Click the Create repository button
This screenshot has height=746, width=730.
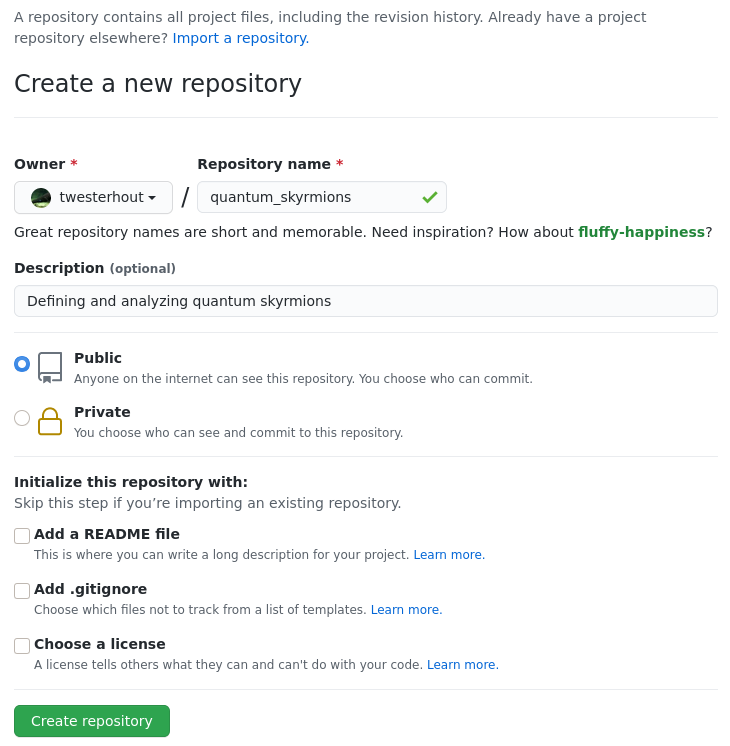[x=92, y=721]
